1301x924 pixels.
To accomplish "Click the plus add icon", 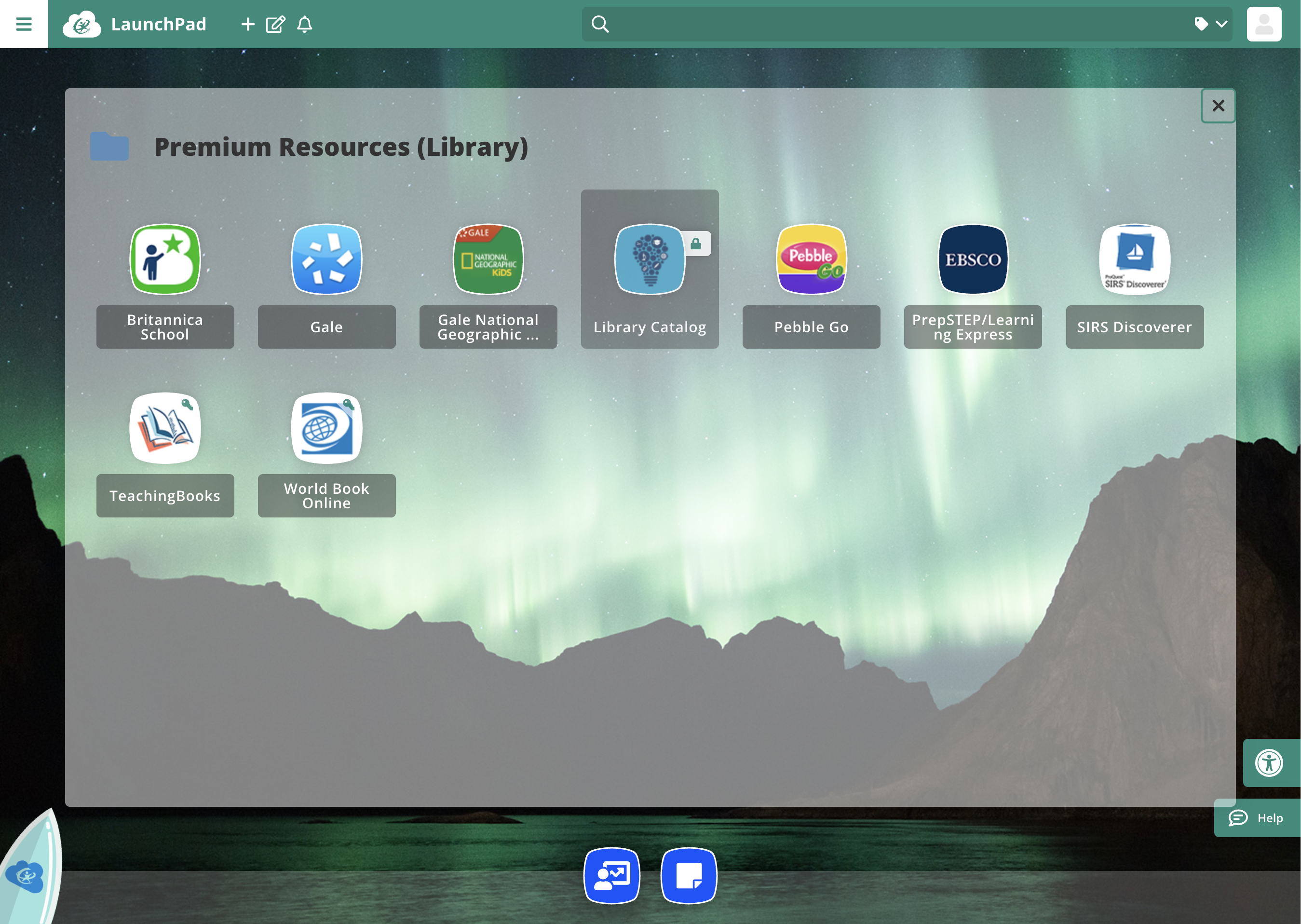I will coord(247,24).
